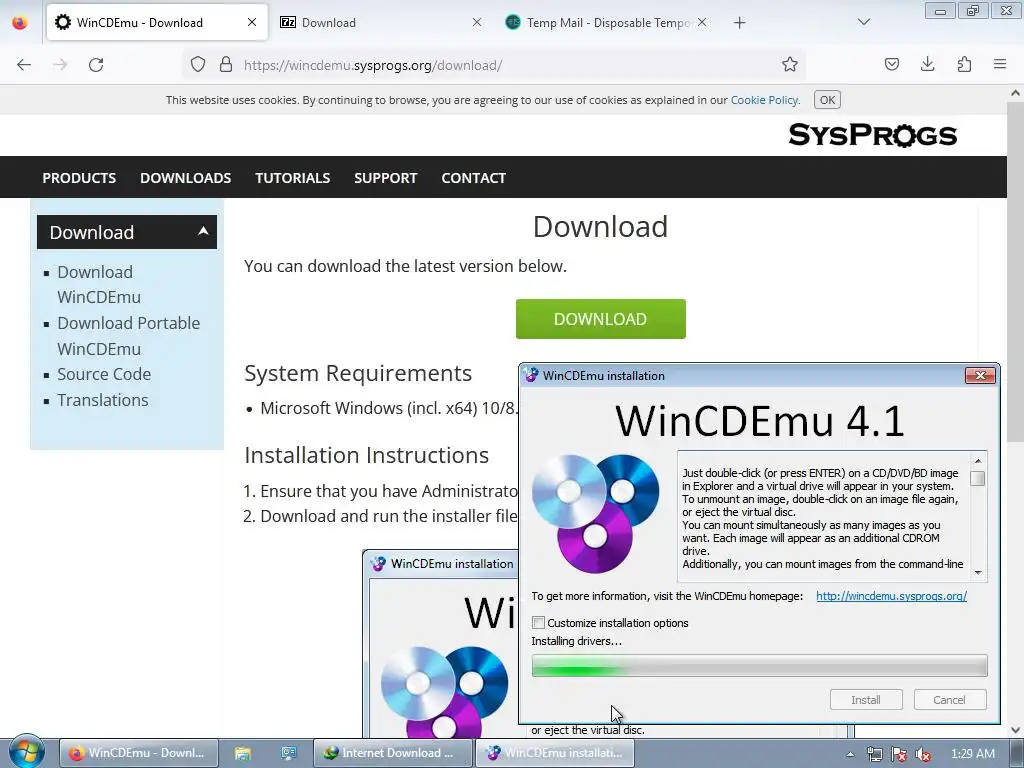Click the 'System Requirements' heading

pos(358,373)
